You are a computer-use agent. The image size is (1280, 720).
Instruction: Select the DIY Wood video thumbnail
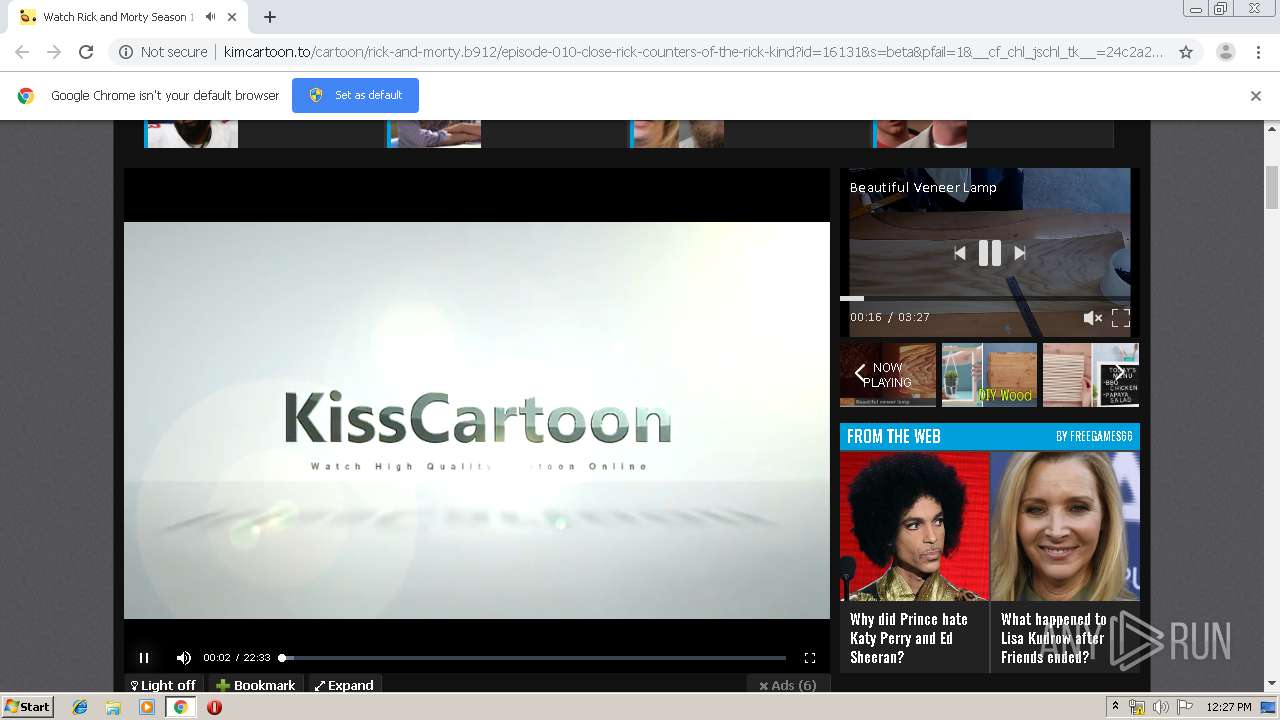click(x=989, y=375)
